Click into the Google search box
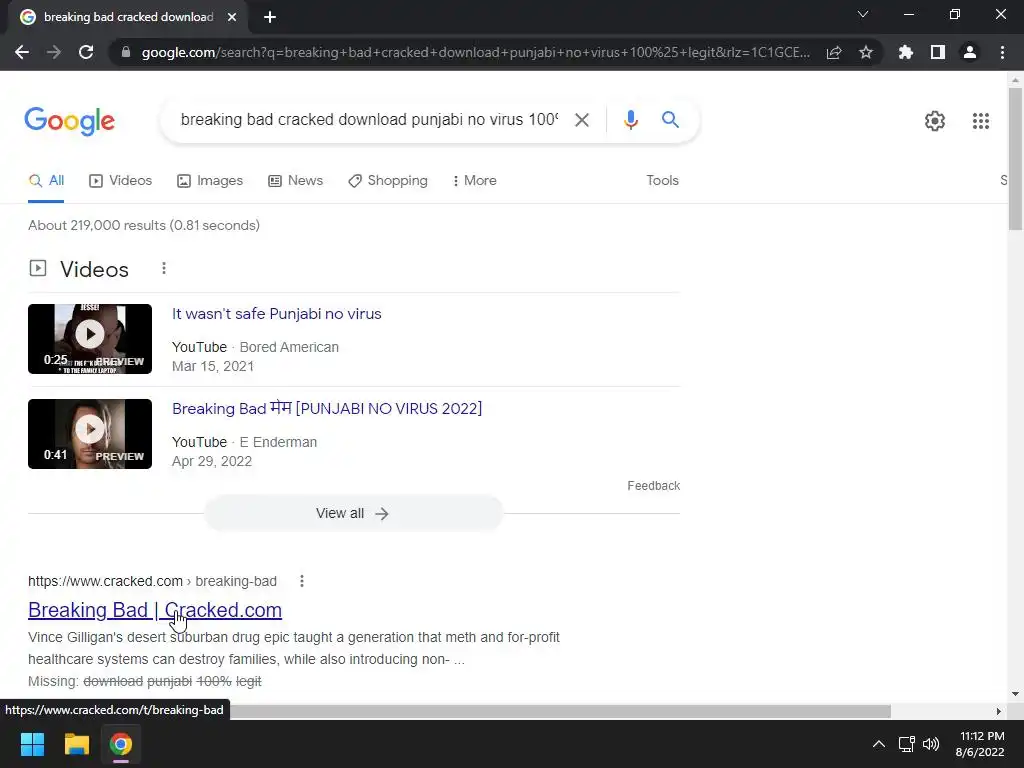 coord(369,120)
